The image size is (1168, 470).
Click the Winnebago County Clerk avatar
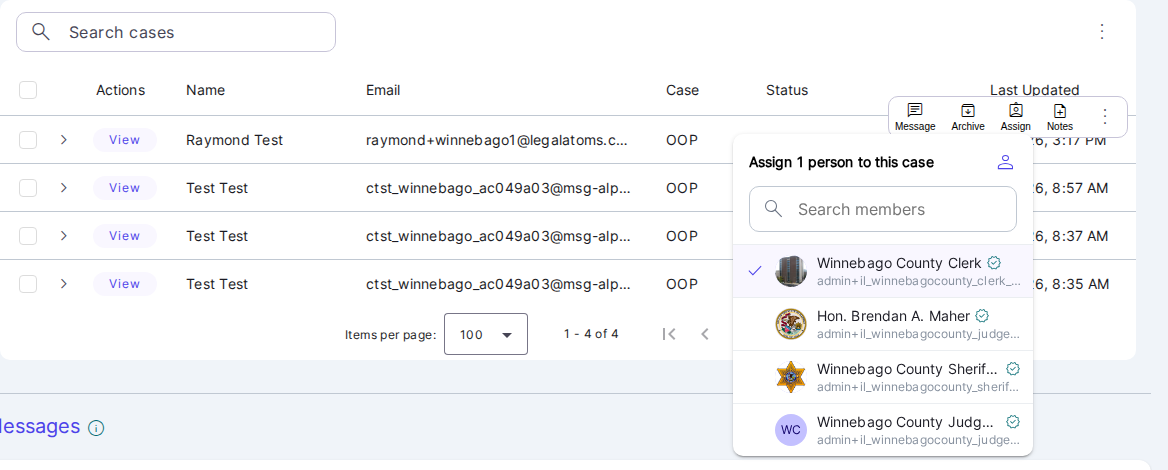tap(791, 271)
